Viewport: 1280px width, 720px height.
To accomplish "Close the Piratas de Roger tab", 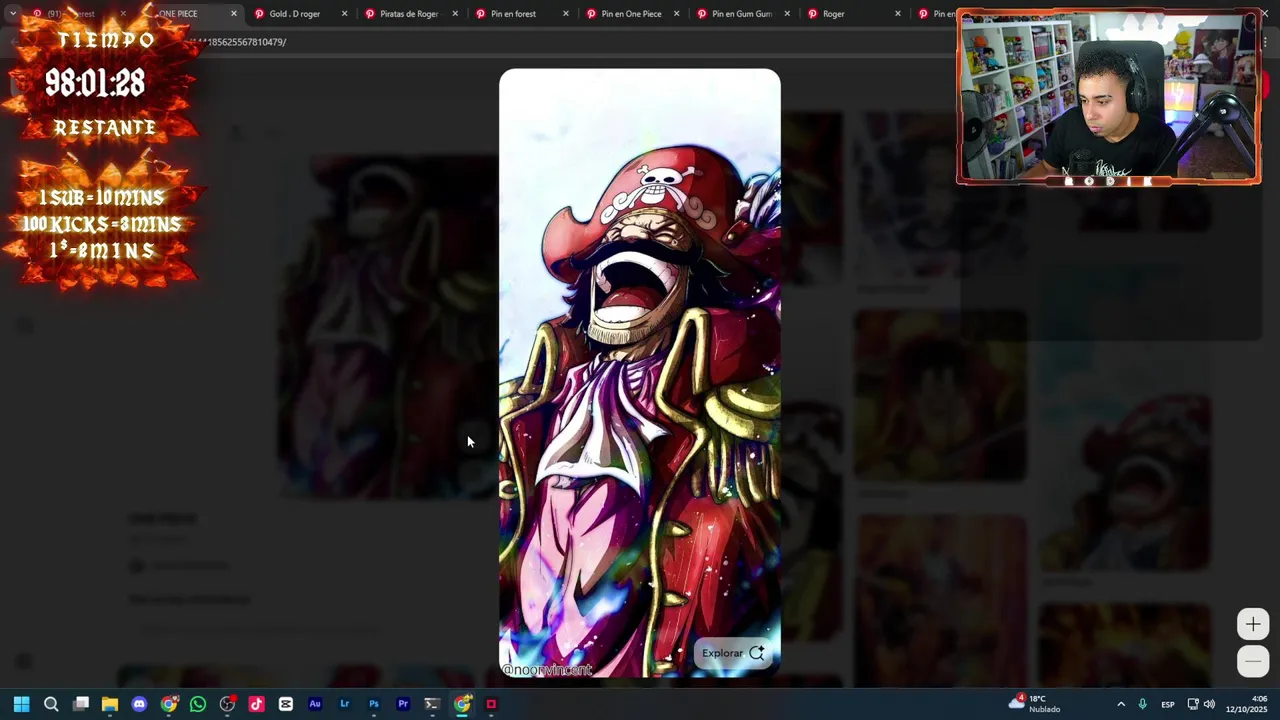I will (x=455, y=14).
